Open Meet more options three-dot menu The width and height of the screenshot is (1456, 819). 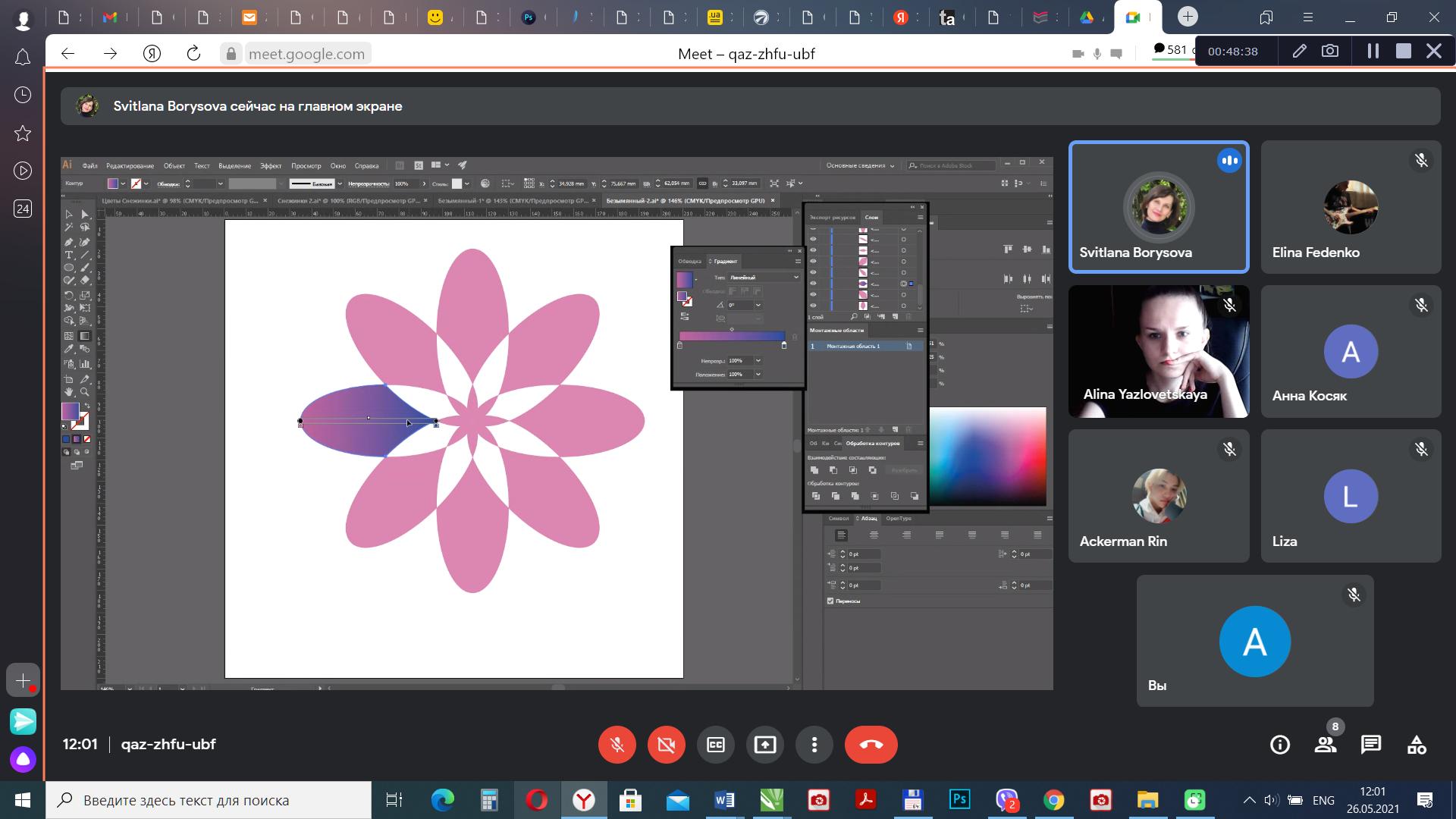(814, 745)
